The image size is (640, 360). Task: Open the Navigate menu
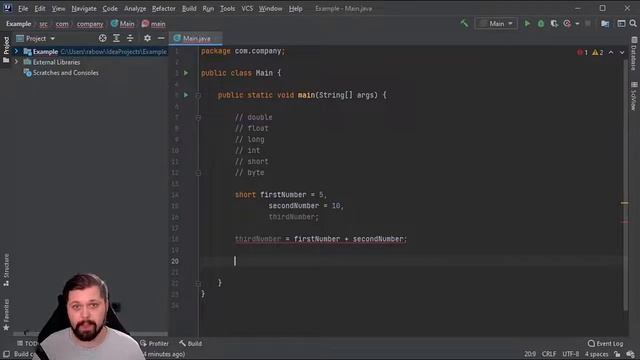tap(84, 8)
